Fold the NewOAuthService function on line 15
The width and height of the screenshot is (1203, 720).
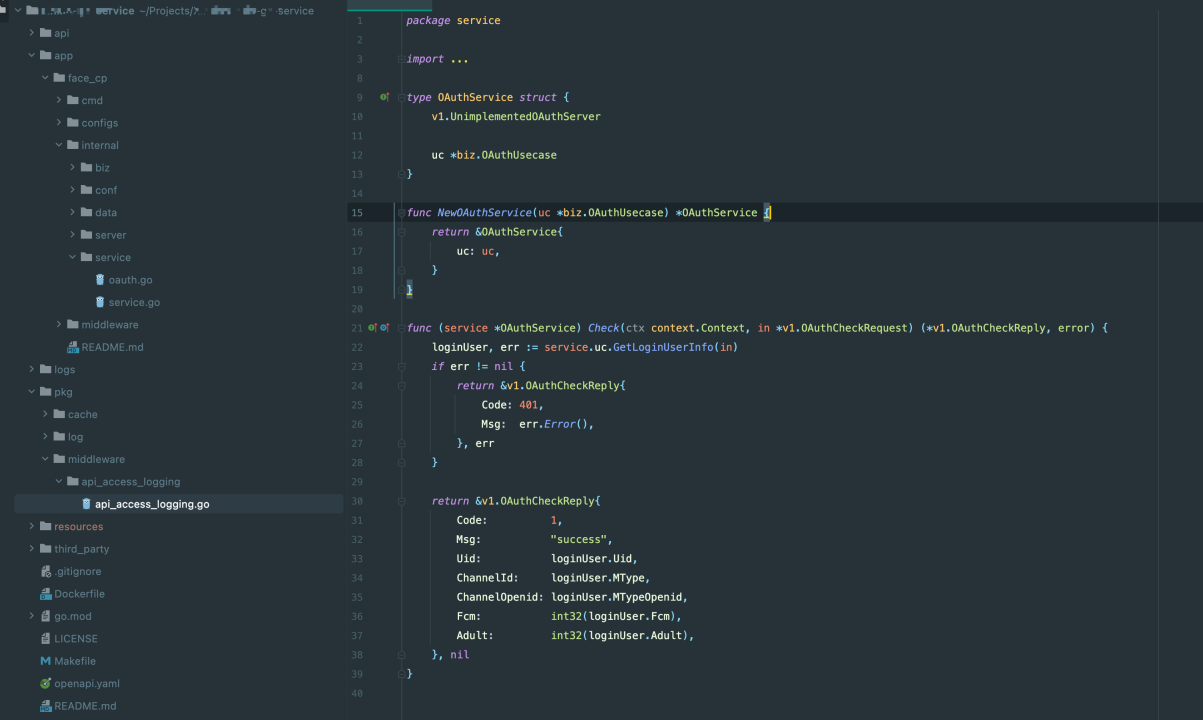pyautogui.click(x=401, y=212)
